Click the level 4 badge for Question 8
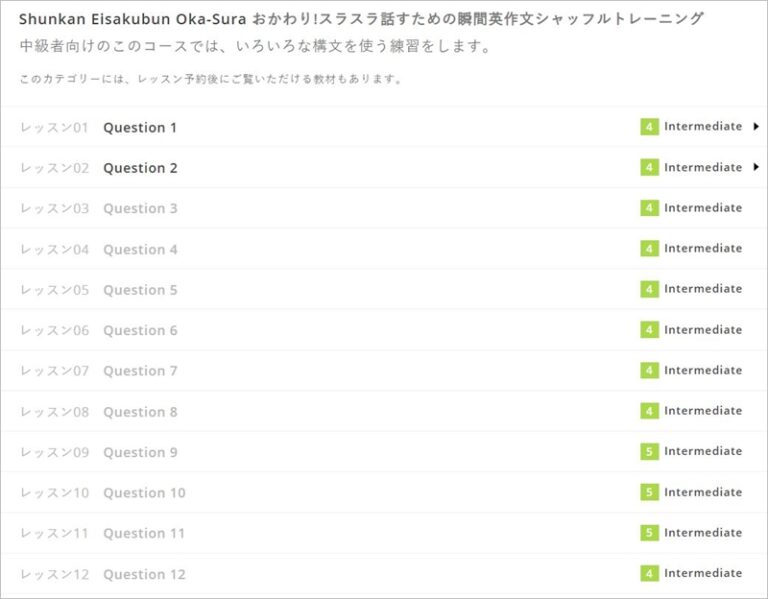The image size is (768, 599). coord(649,411)
